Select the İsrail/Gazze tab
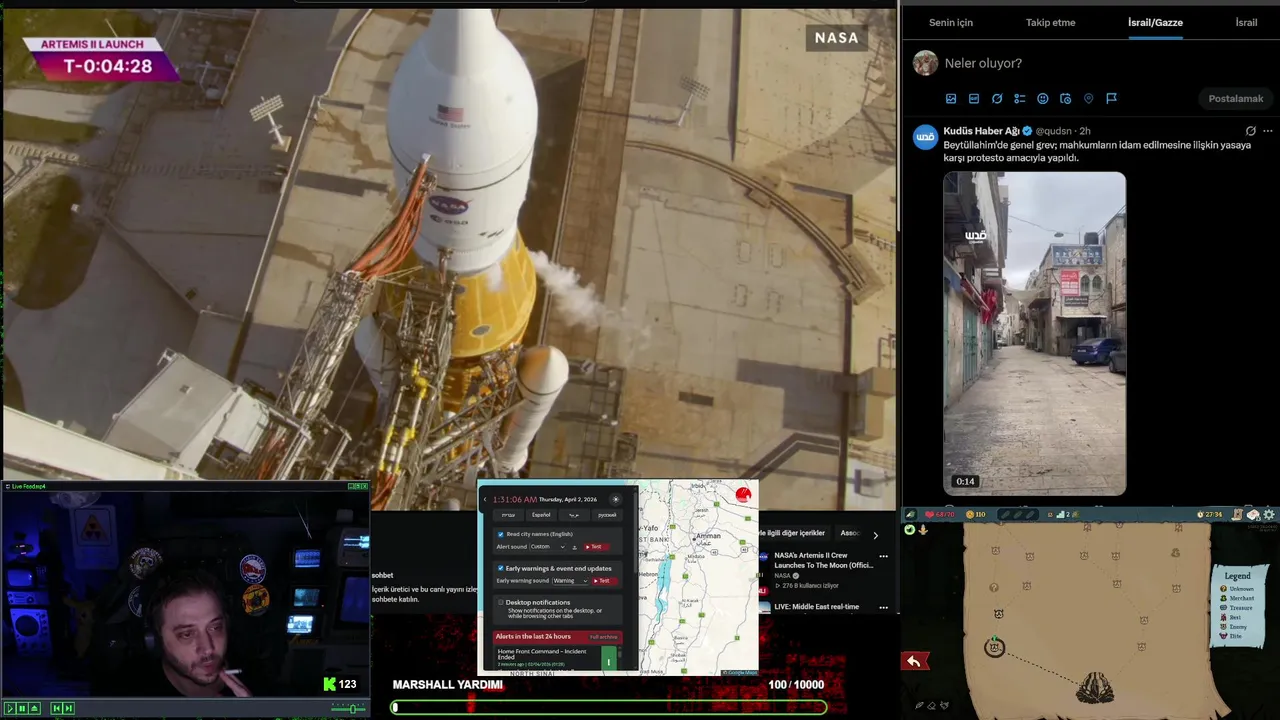The width and height of the screenshot is (1280, 720). 1155,22
